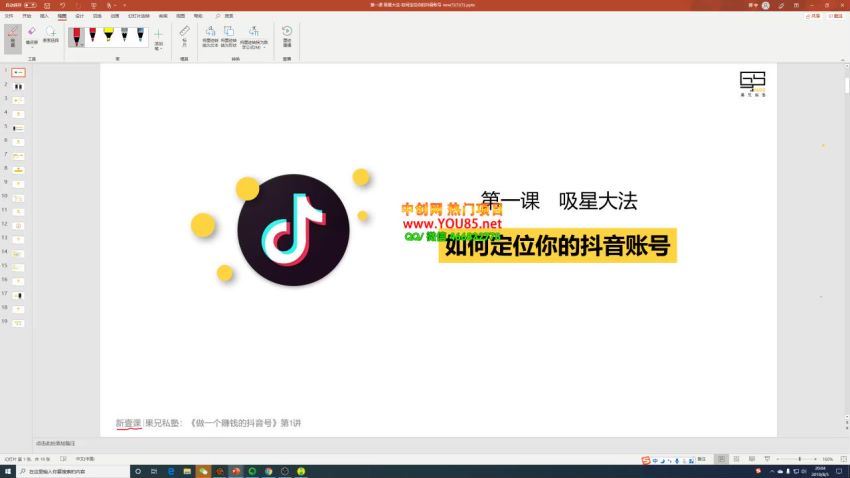850x478 pixels.
Task: Toggle the Ruler stencil
Action: pyautogui.click(x=184, y=36)
